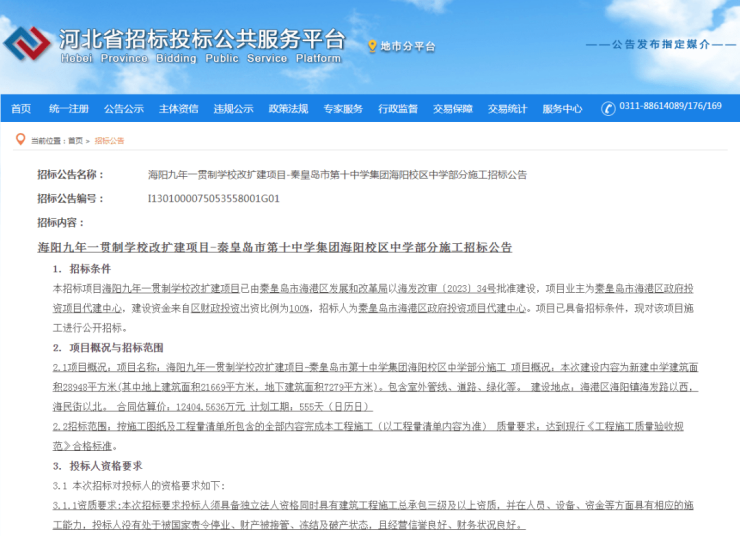Open the 地市分平台 link

(x=407, y=46)
